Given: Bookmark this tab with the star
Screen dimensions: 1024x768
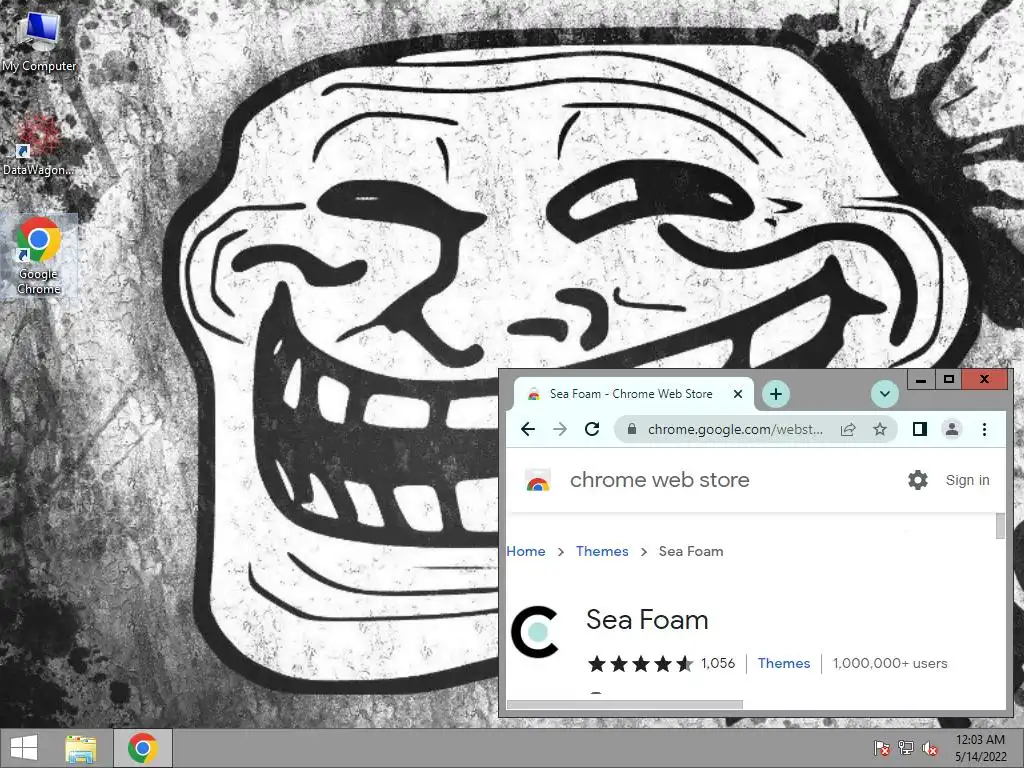Looking at the screenshot, I should 880,429.
